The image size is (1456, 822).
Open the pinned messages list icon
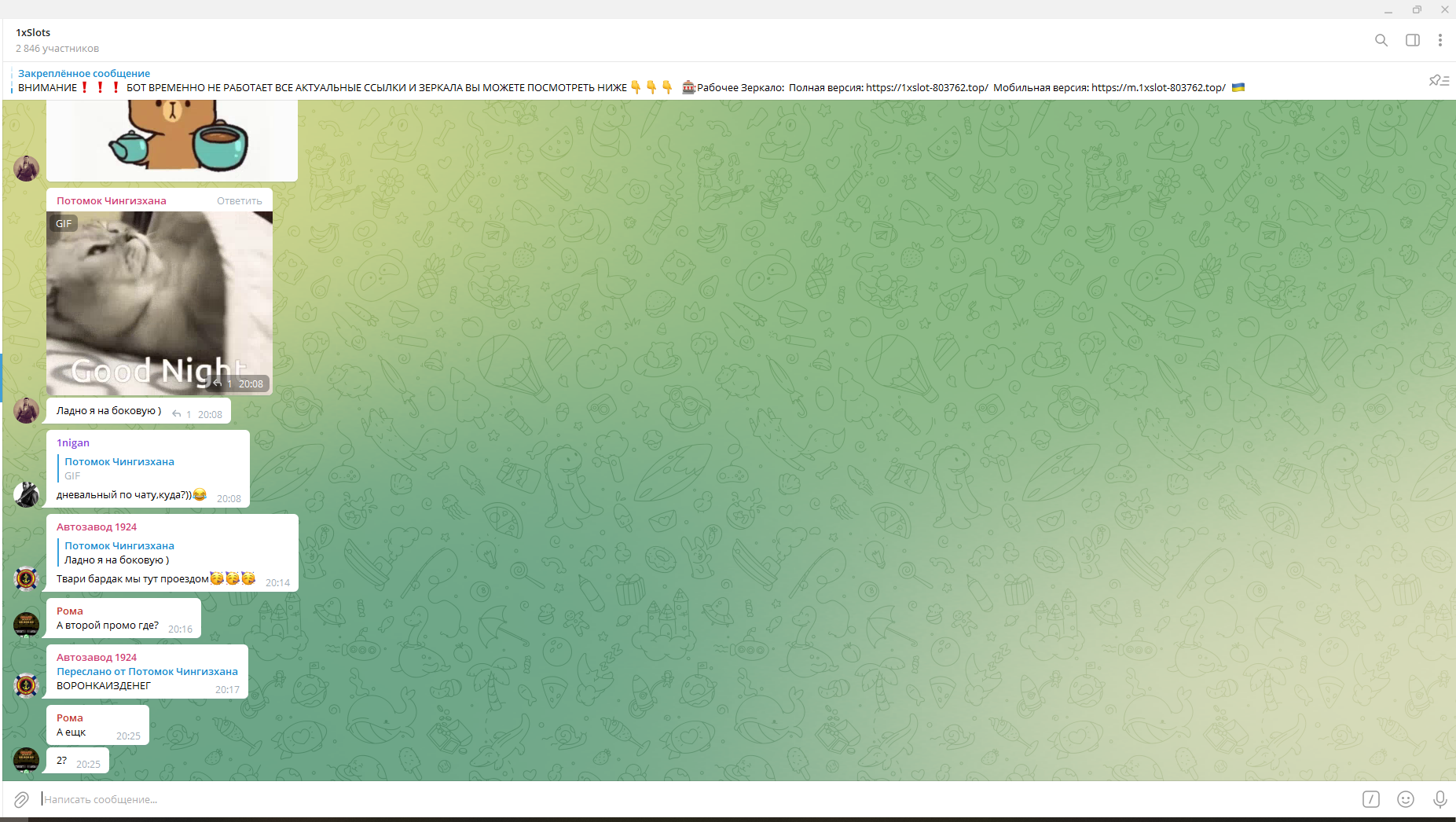[x=1439, y=80]
